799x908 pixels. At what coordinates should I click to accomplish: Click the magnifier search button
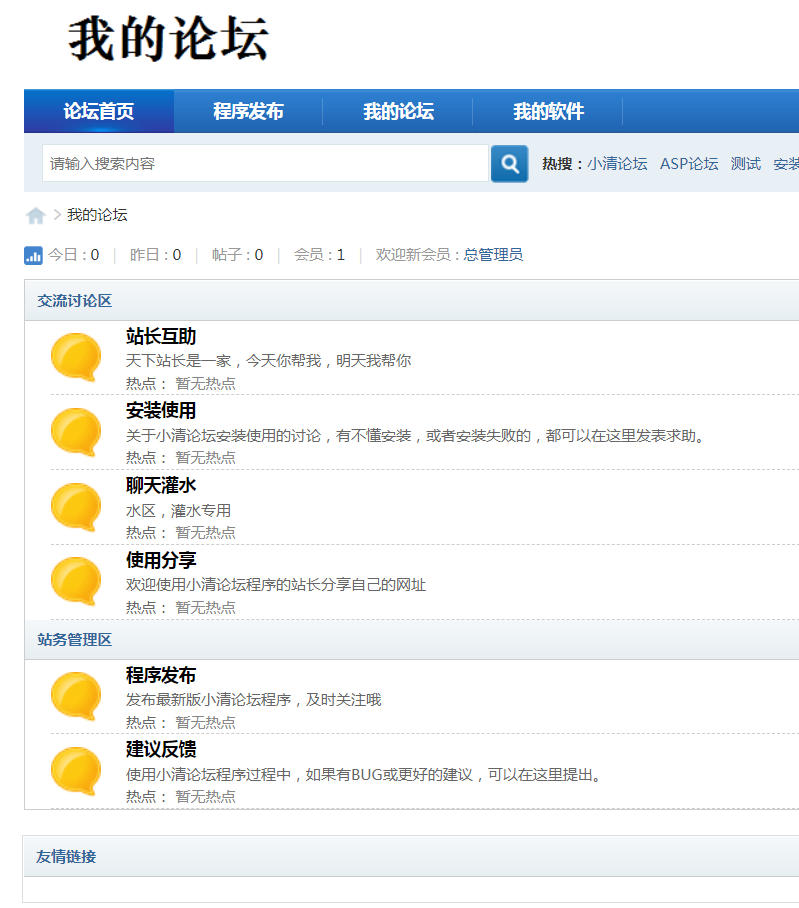point(509,164)
